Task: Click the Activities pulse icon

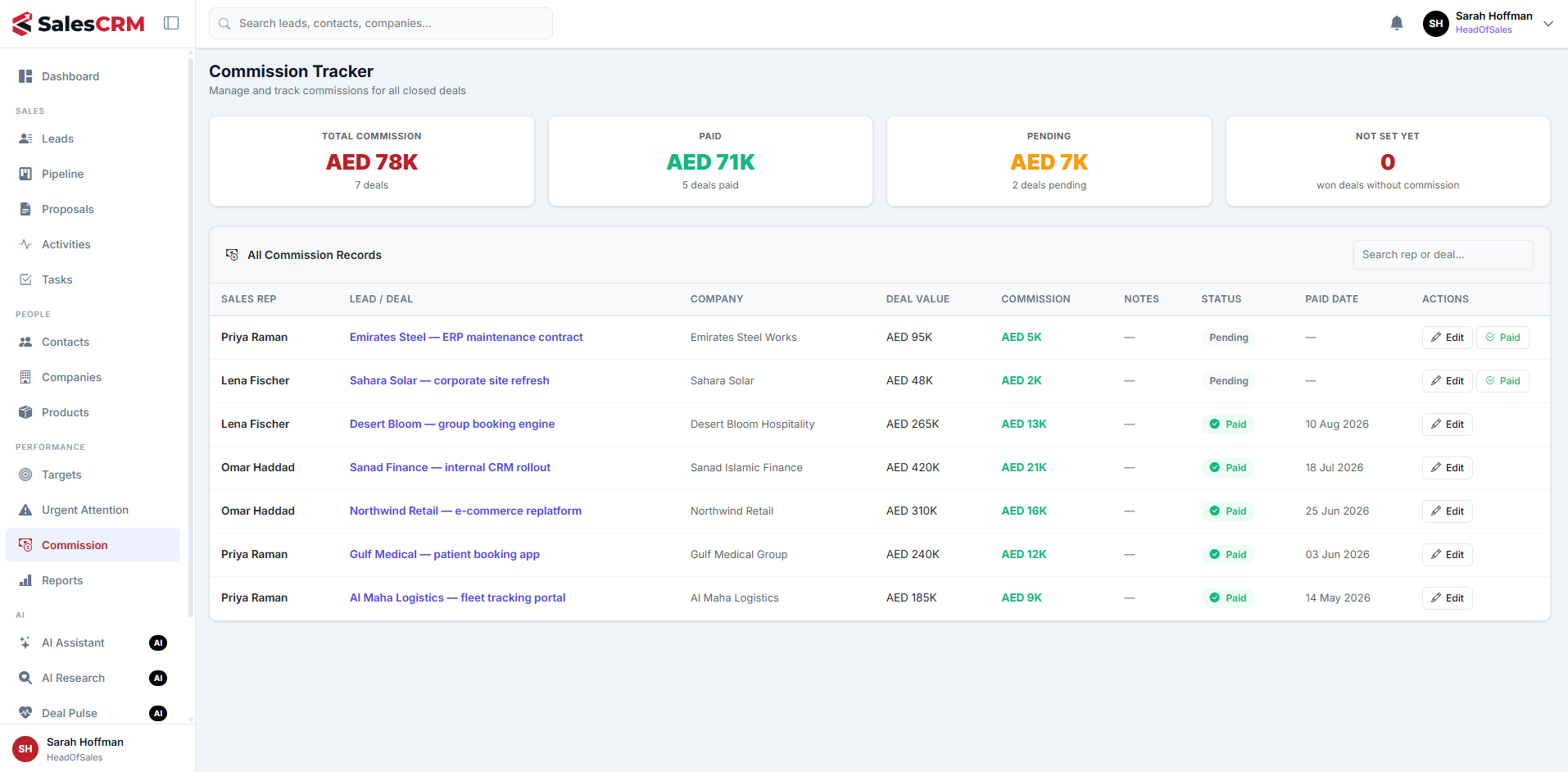Action: pyautogui.click(x=25, y=244)
